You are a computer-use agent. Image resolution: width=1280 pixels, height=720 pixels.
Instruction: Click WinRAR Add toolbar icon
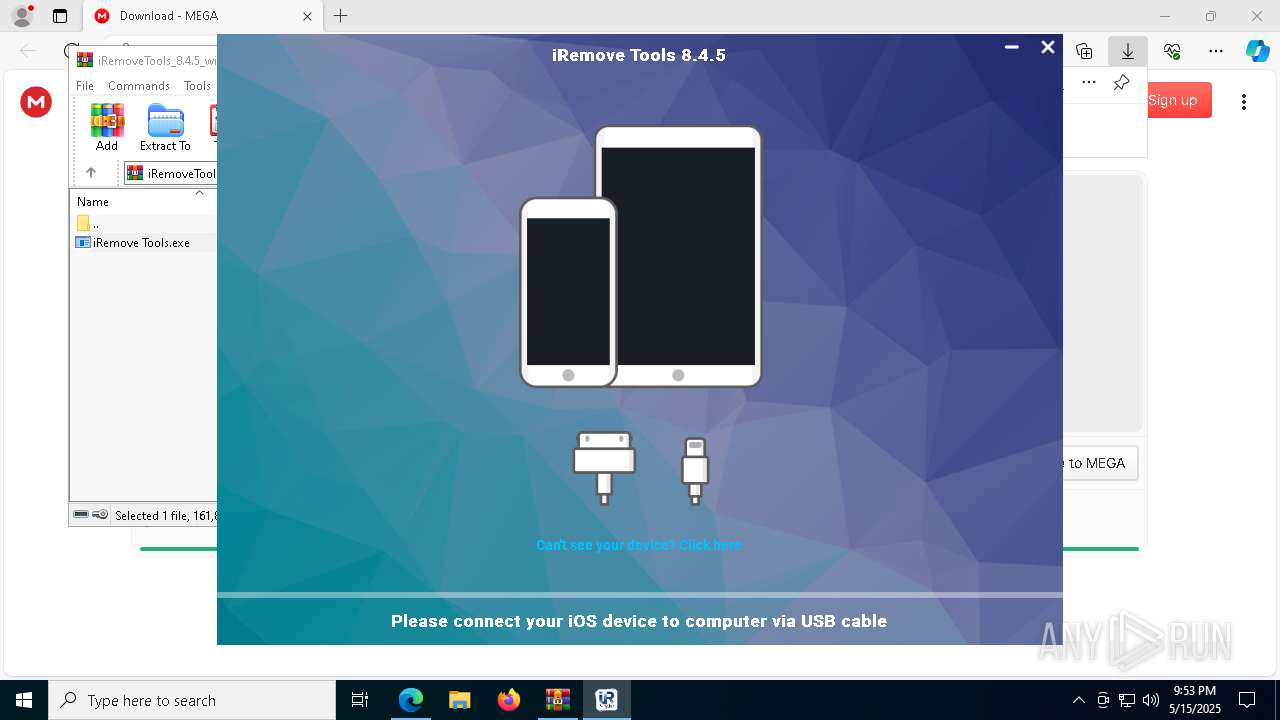pos(107,128)
